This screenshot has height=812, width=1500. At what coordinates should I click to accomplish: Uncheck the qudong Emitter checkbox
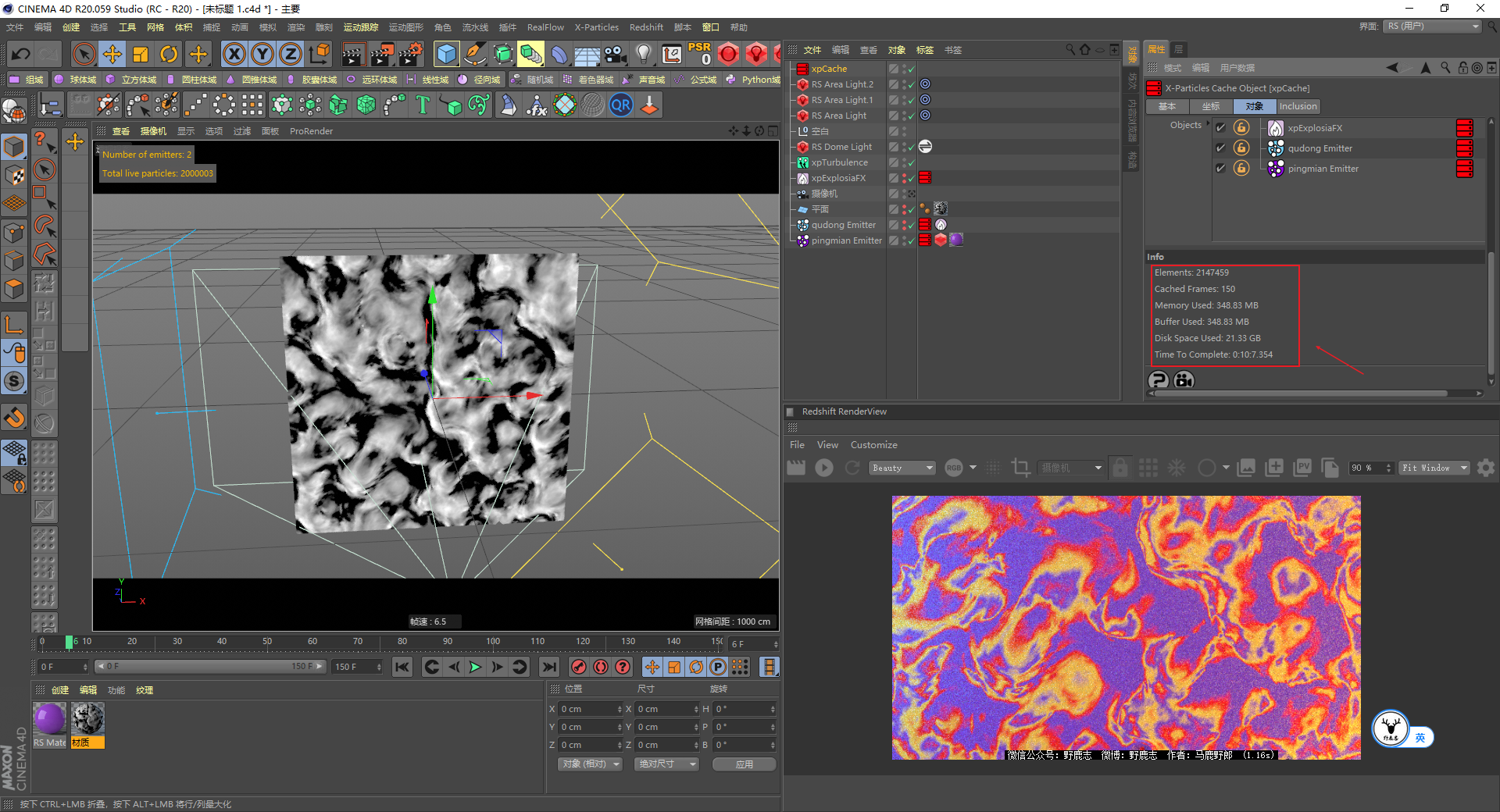pos(1220,148)
